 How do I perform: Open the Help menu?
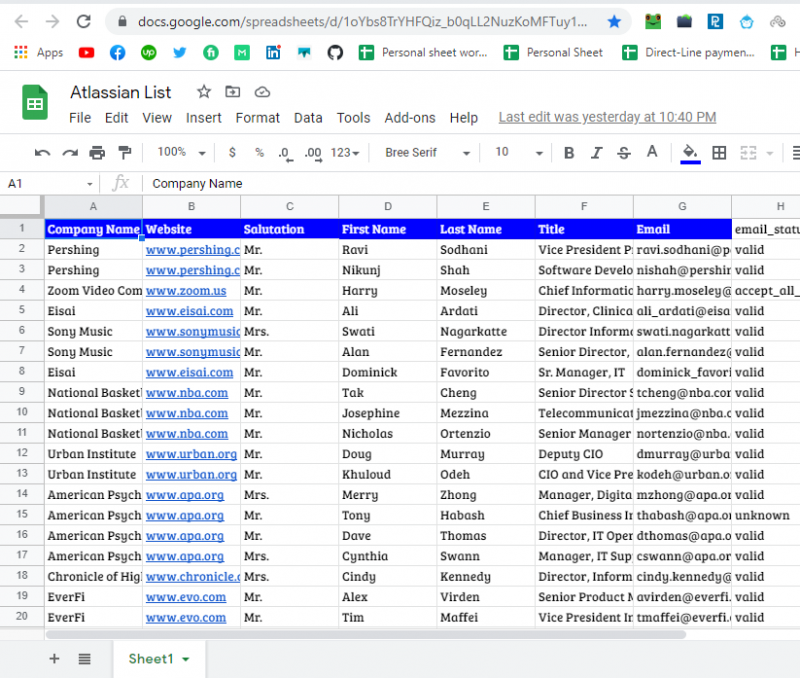point(463,118)
